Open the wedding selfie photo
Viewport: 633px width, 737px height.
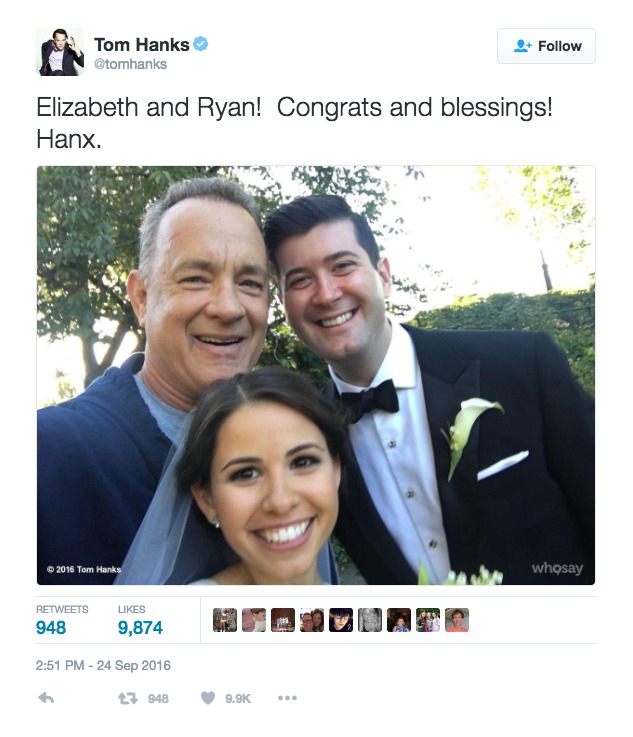click(x=316, y=375)
